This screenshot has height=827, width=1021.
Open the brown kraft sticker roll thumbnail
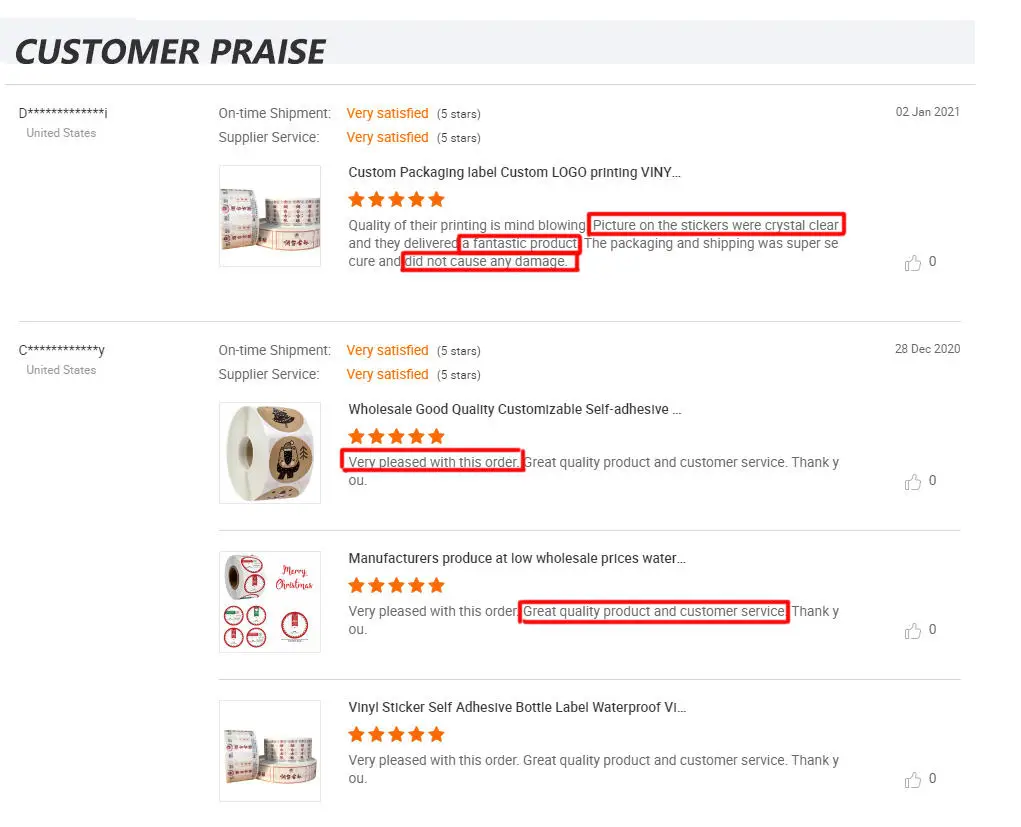pos(270,452)
